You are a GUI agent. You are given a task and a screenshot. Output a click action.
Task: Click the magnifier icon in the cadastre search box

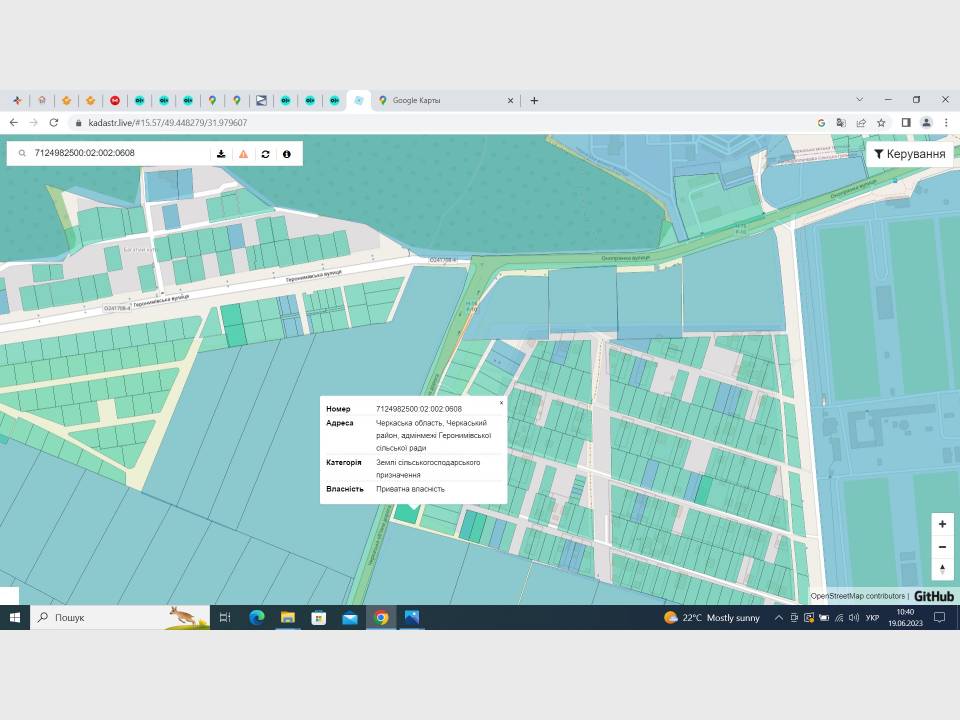(22, 153)
